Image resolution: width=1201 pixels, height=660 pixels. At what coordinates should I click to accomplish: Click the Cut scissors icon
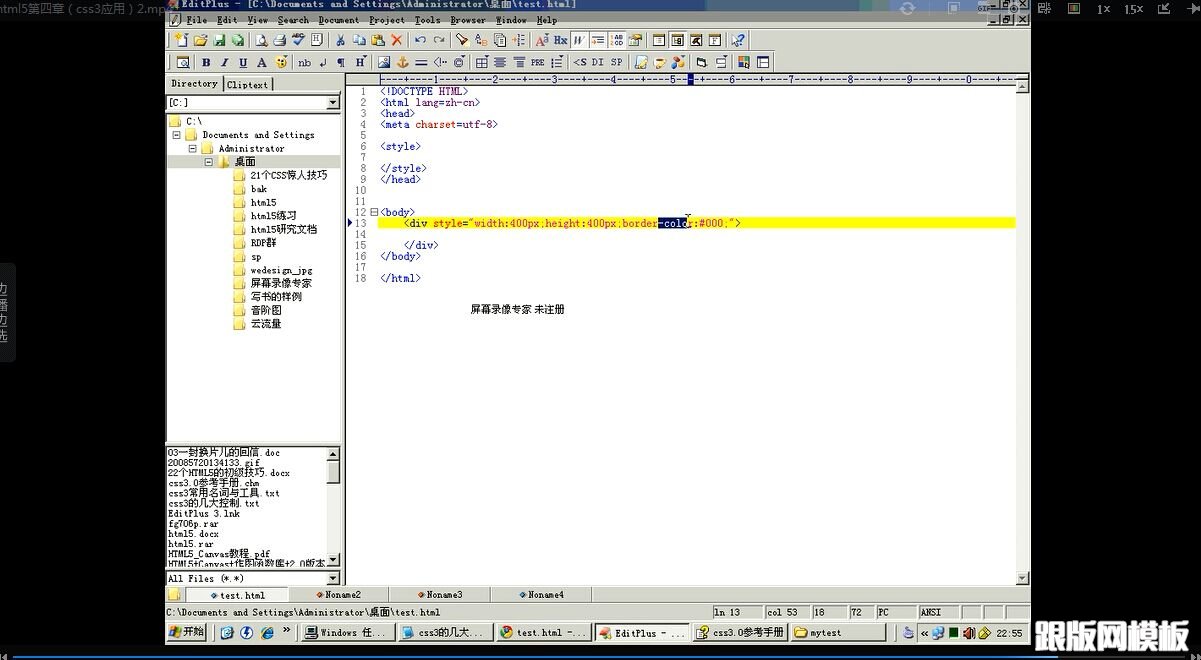[340, 40]
